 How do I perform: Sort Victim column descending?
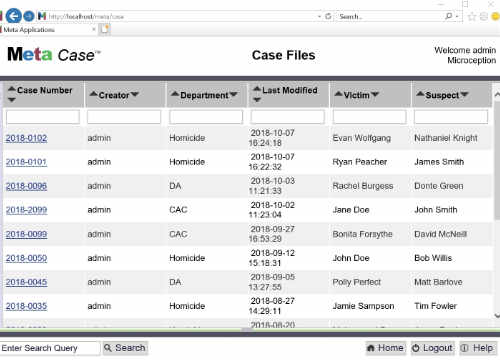tap(375, 94)
